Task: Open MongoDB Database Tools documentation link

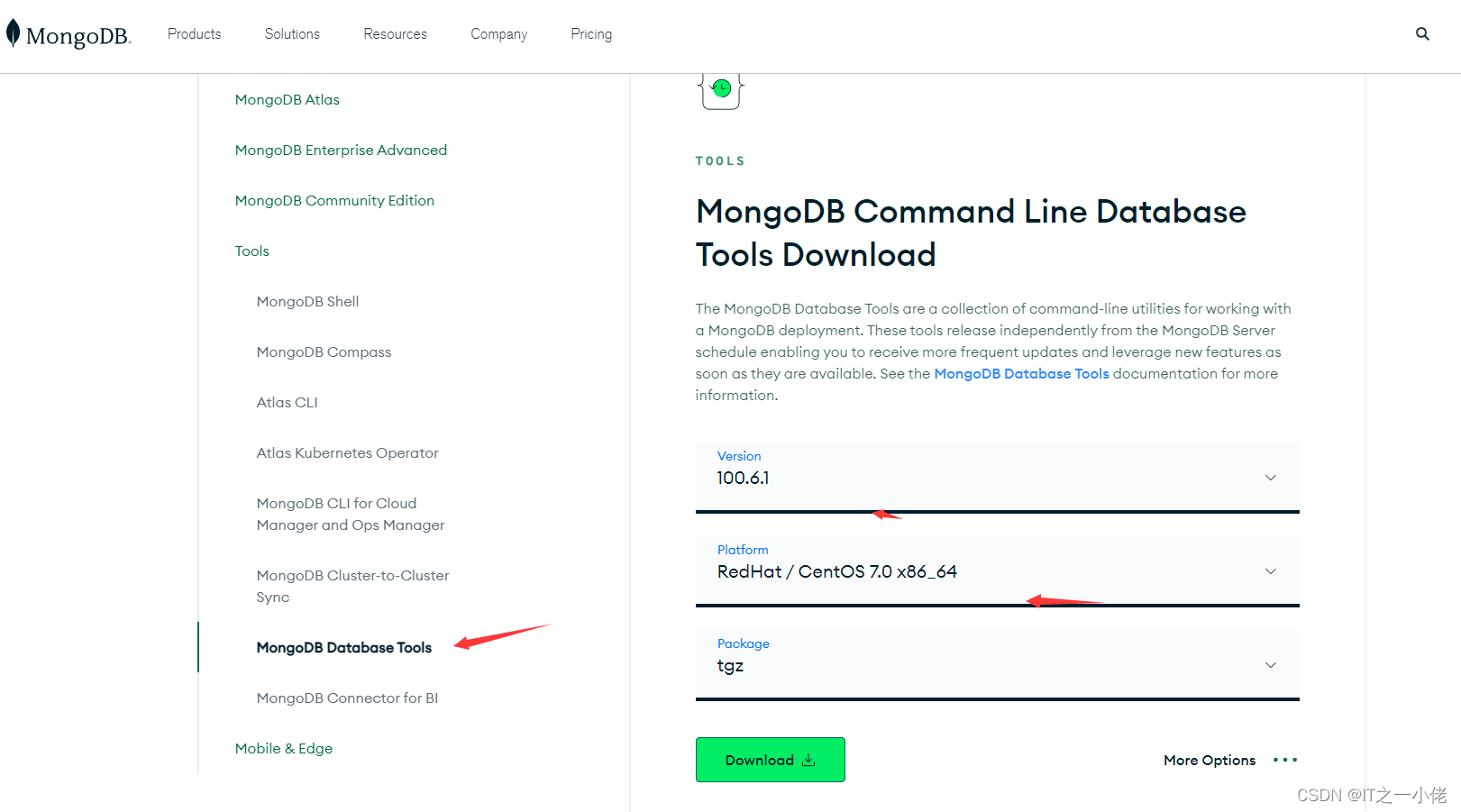Action: (1021, 374)
